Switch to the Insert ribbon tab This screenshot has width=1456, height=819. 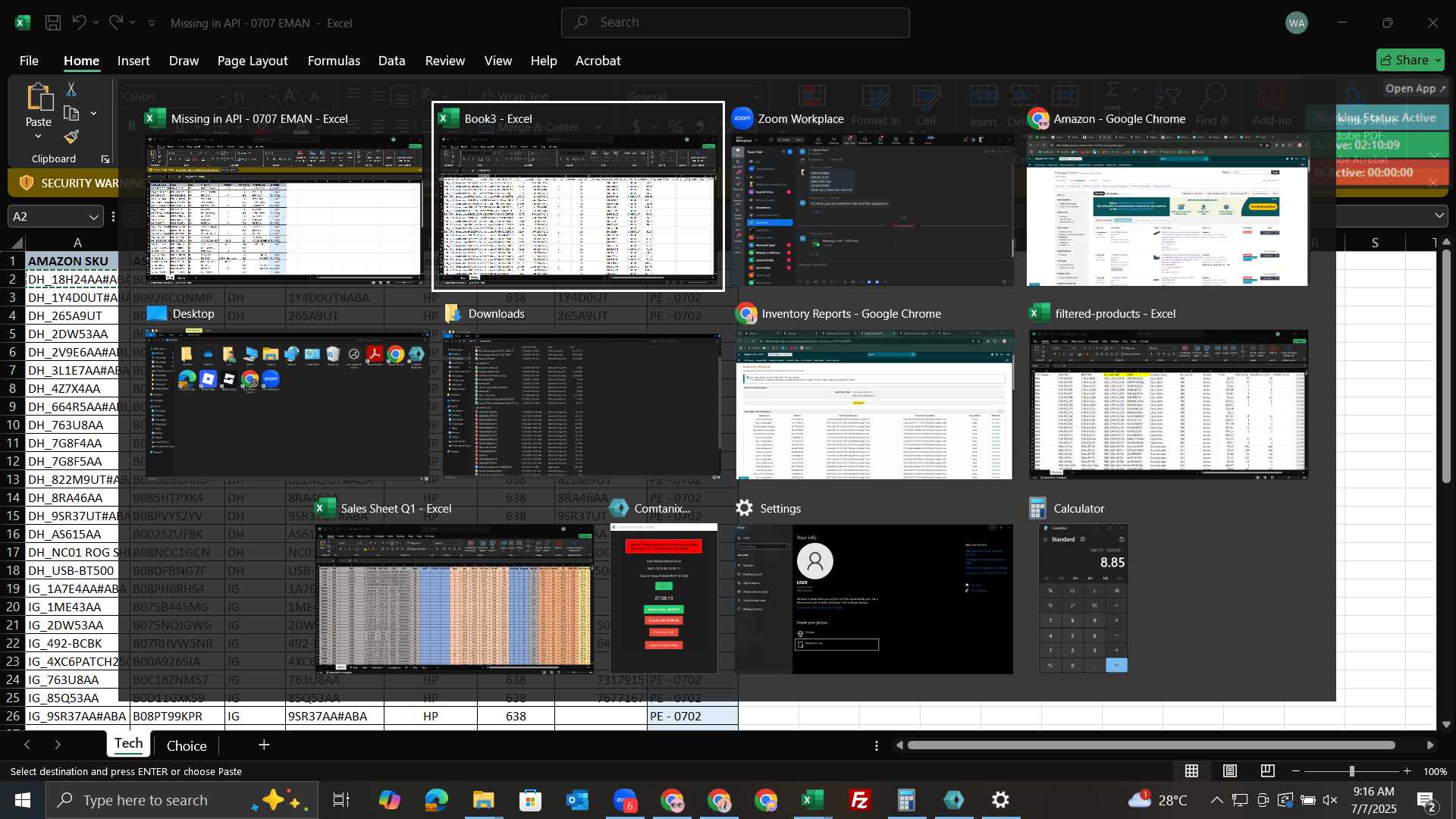133,61
